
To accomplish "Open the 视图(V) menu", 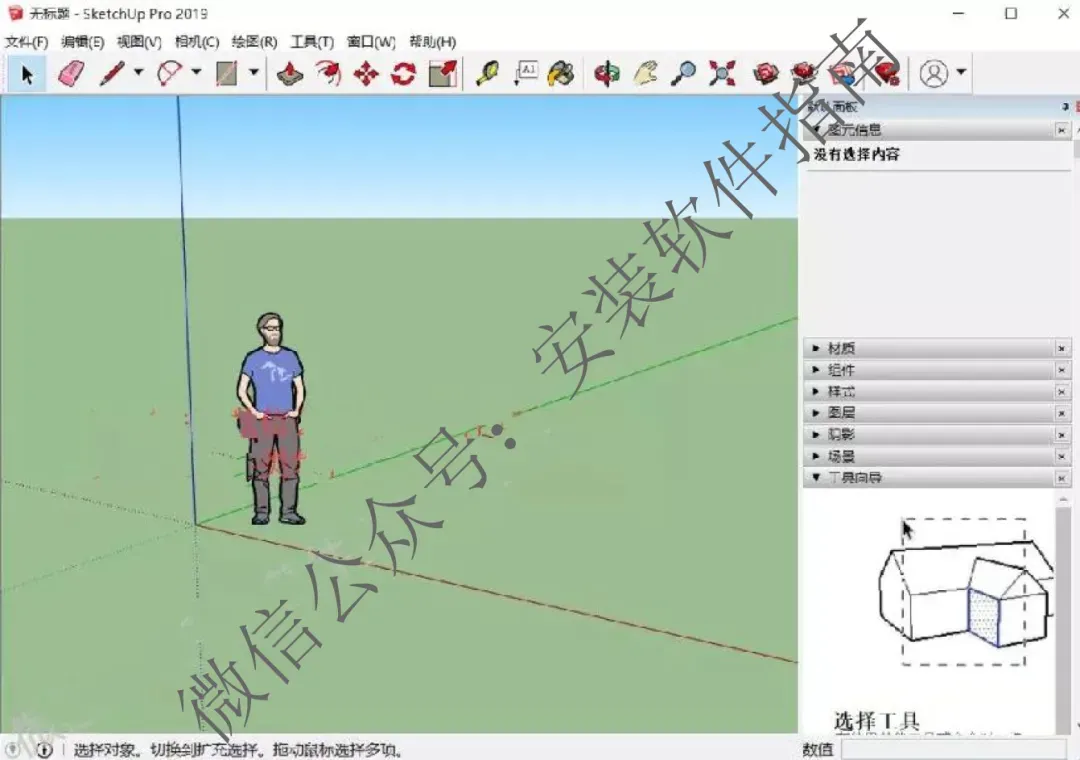I will [139, 42].
